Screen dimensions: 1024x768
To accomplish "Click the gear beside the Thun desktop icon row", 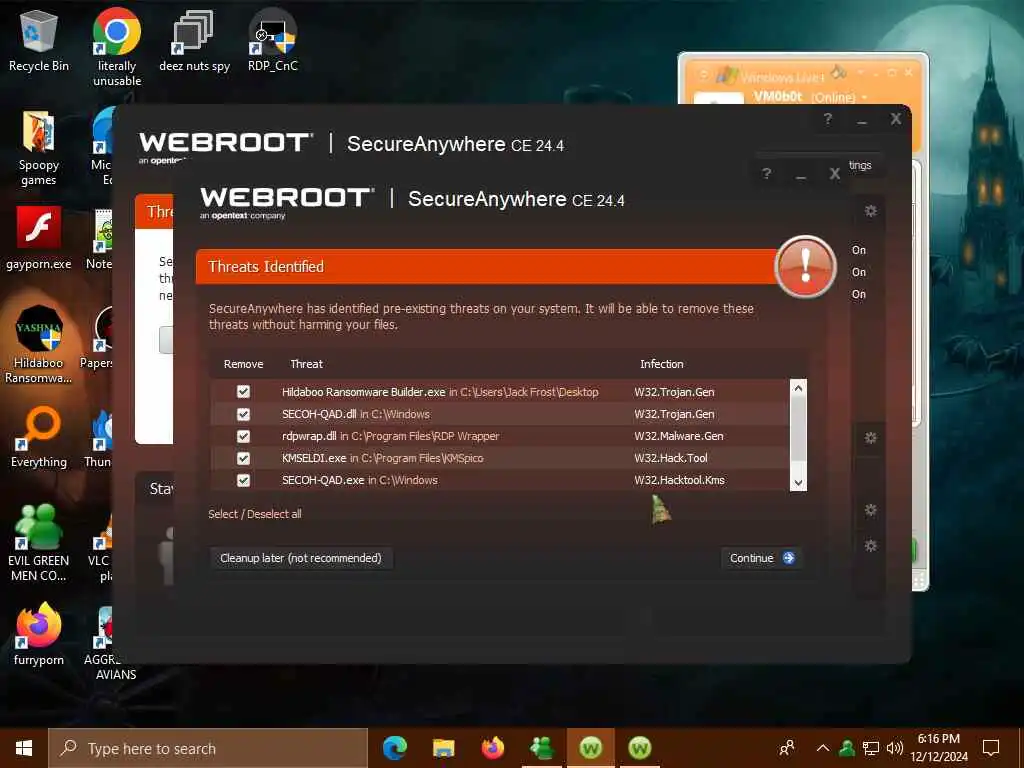I will point(871,438).
